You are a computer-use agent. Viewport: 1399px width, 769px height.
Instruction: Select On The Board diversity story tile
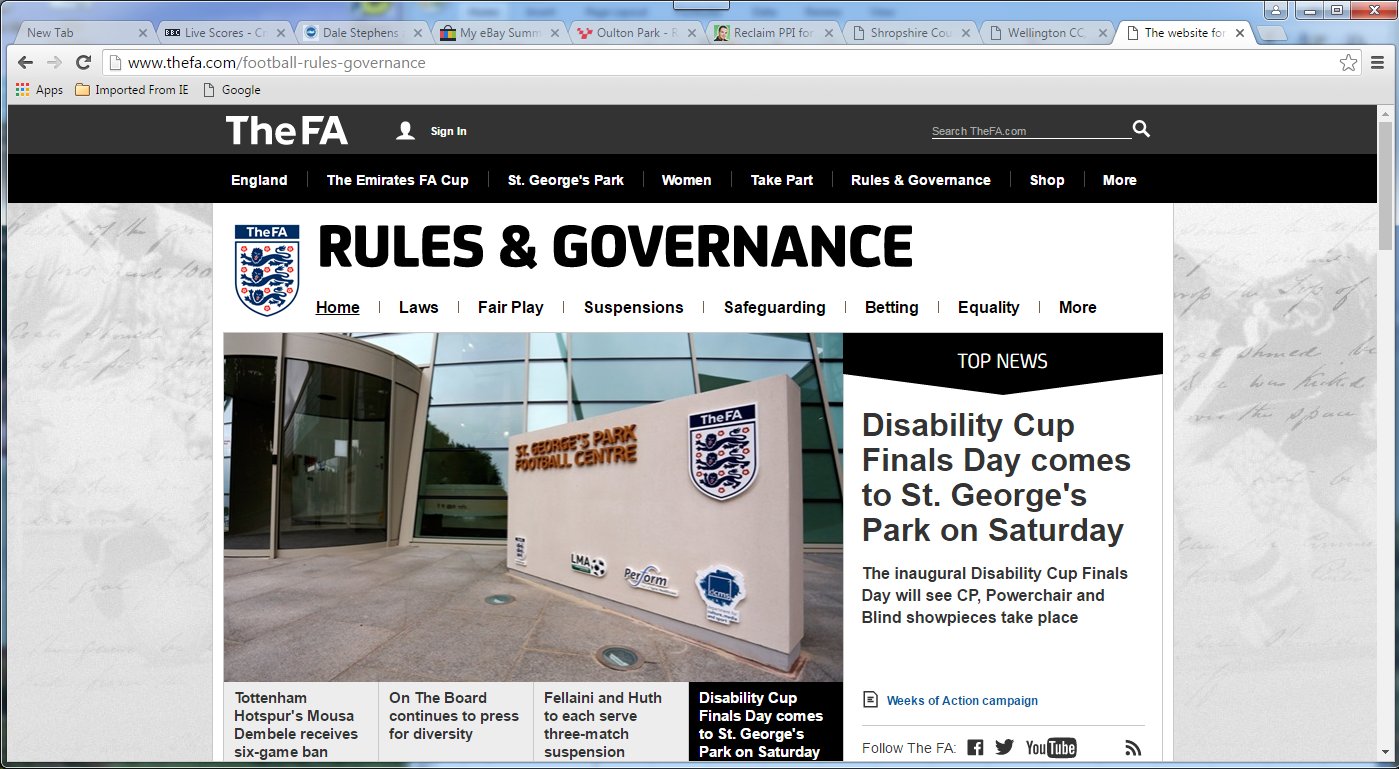[x=456, y=722]
